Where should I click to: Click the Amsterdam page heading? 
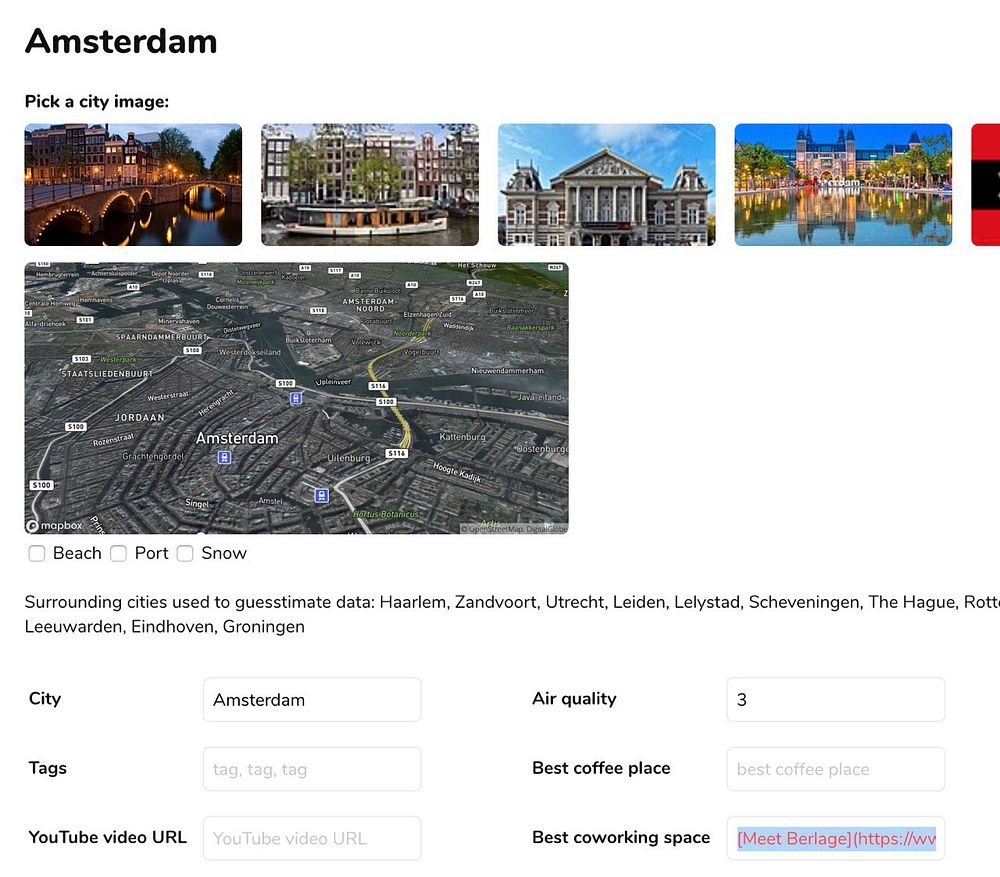tap(121, 41)
